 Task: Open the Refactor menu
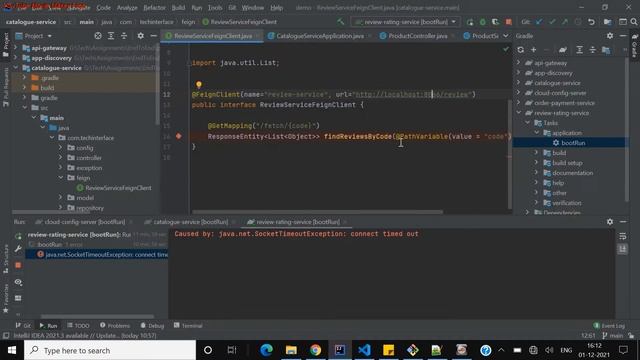154,8
